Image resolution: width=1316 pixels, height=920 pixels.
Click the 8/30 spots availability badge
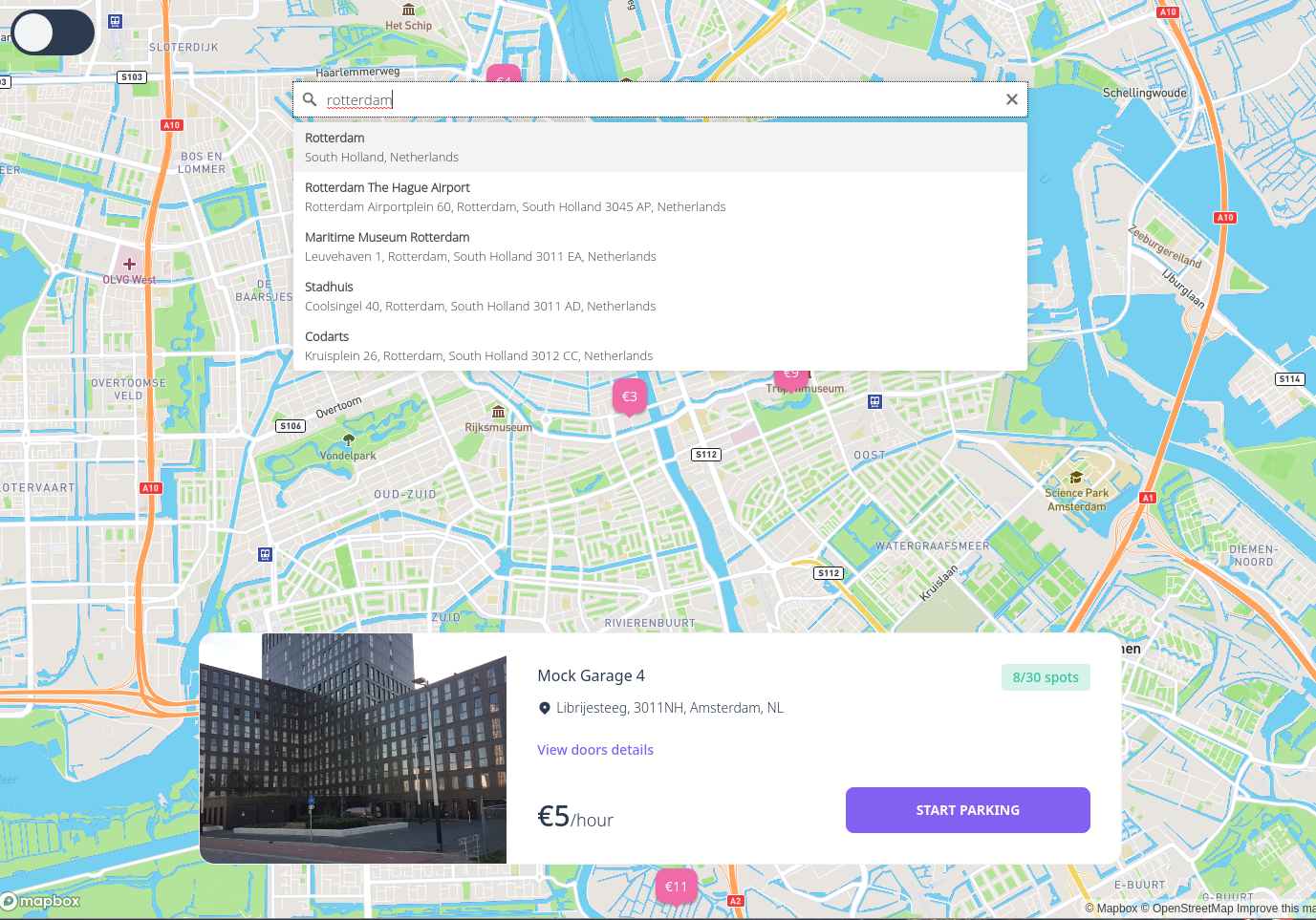(x=1046, y=676)
